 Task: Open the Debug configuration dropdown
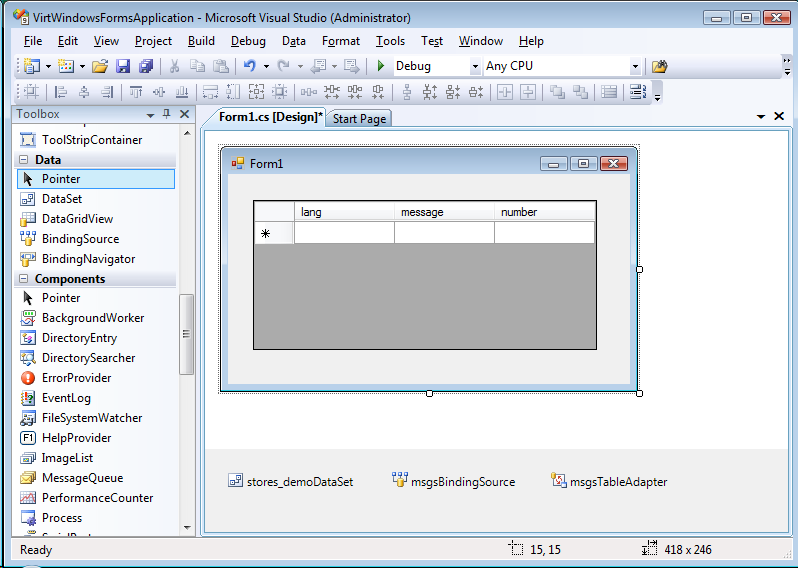click(475, 67)
